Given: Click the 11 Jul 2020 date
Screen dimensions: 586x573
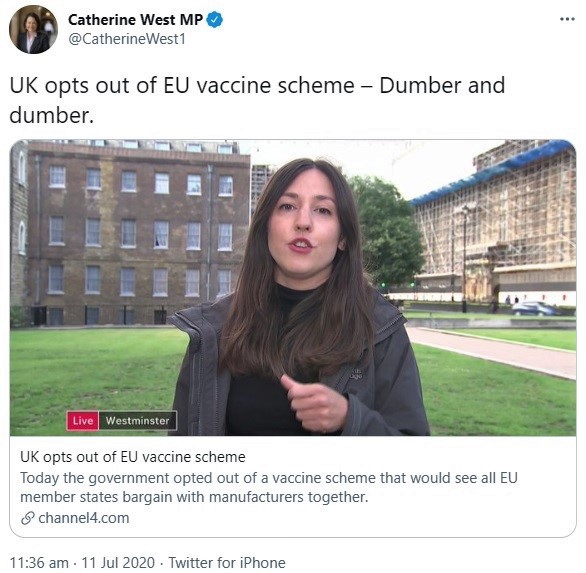Looking at the screenshot, I should point(118,563).
